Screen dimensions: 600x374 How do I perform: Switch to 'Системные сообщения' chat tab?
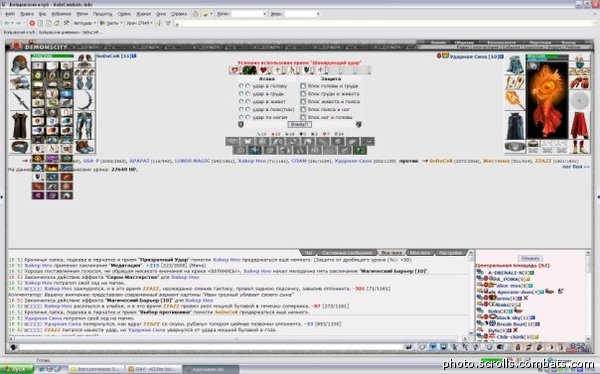tap(347, 253)
